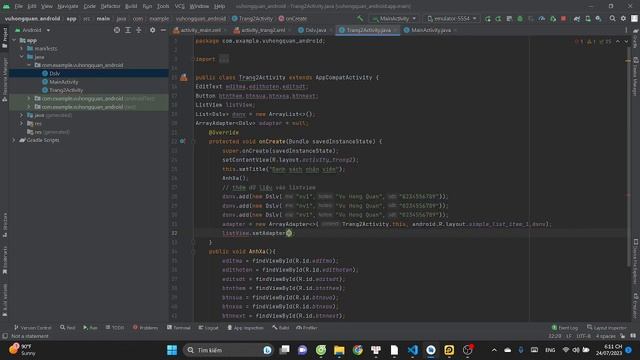Click the Make Project hammer icon
This screenshot has width=640, height=360.
coord(360,18)
